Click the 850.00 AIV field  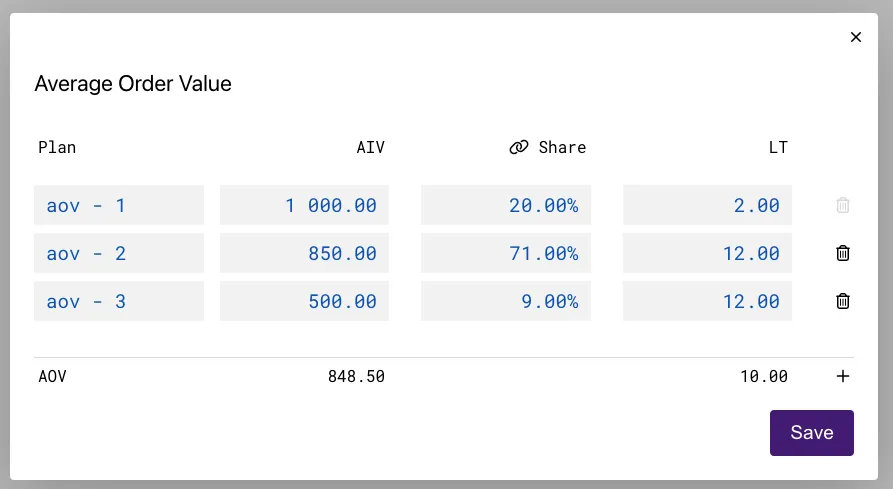click(x=304, y=253)
